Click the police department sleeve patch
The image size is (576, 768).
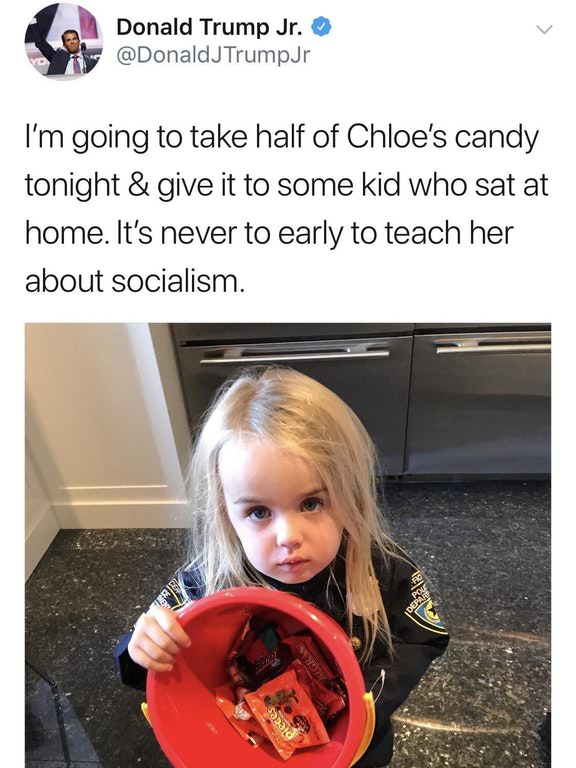pyautogui.click(x=426, y=601)
